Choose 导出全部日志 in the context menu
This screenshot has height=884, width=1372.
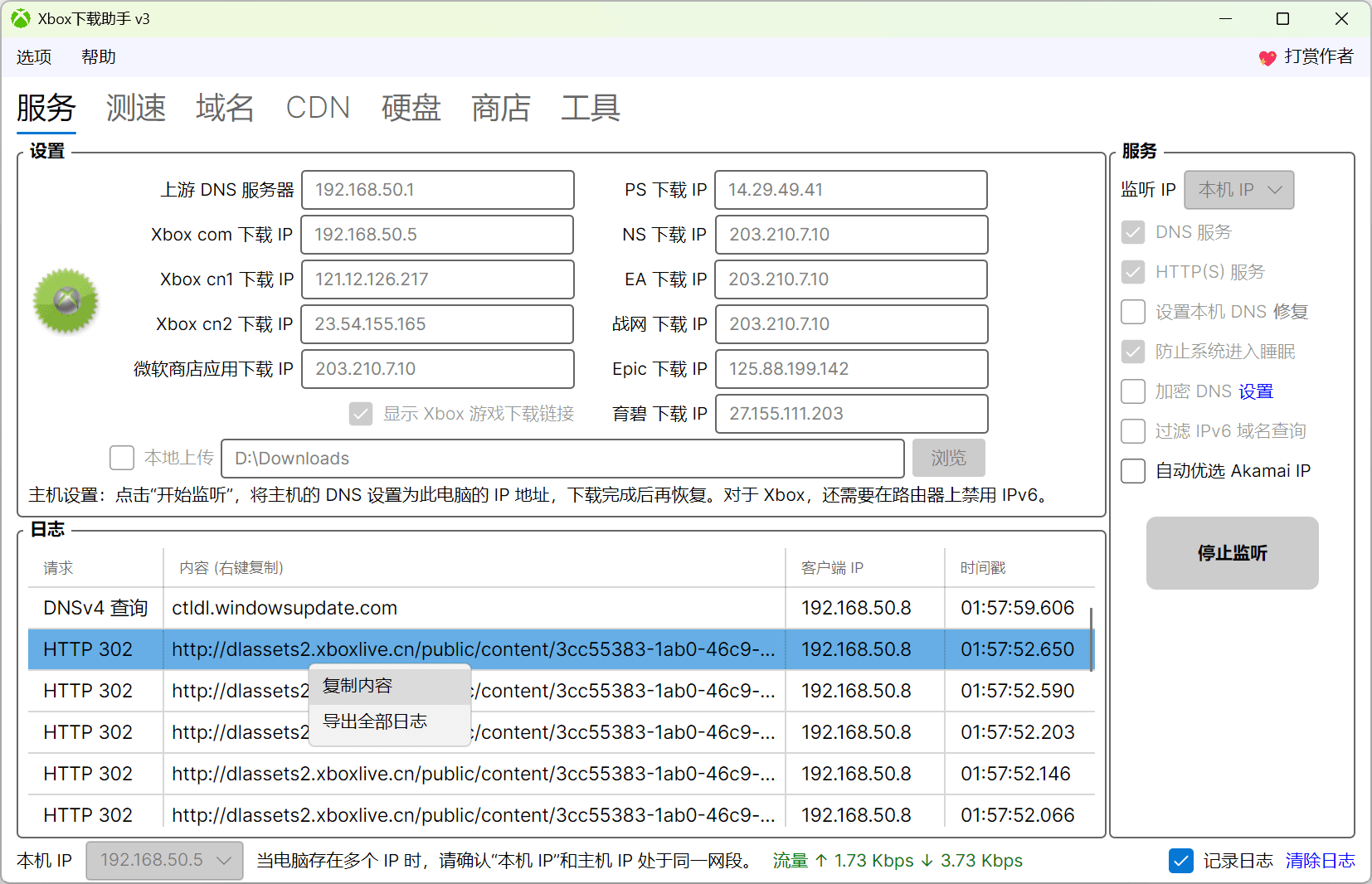pos(390,721)
